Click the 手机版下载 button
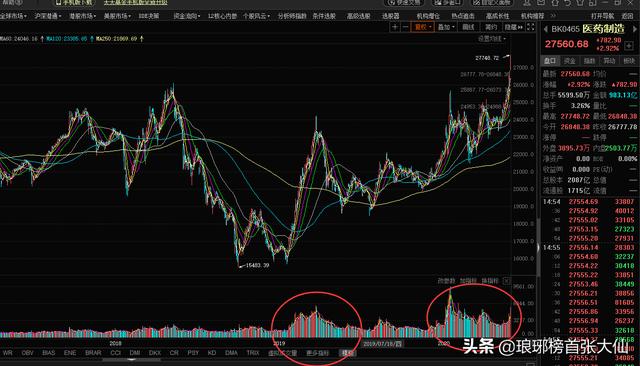 [x=75, y=2]
